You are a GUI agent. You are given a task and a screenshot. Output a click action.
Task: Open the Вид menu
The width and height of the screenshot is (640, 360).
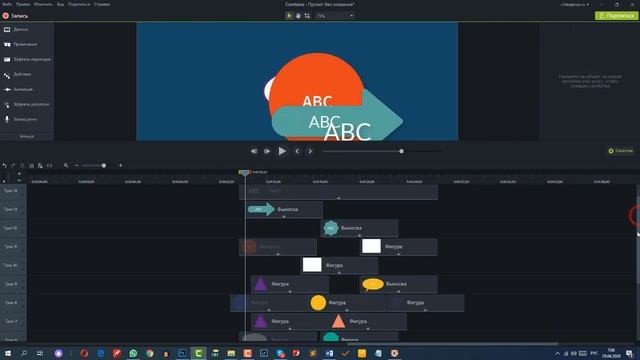(x=60, y=4)
